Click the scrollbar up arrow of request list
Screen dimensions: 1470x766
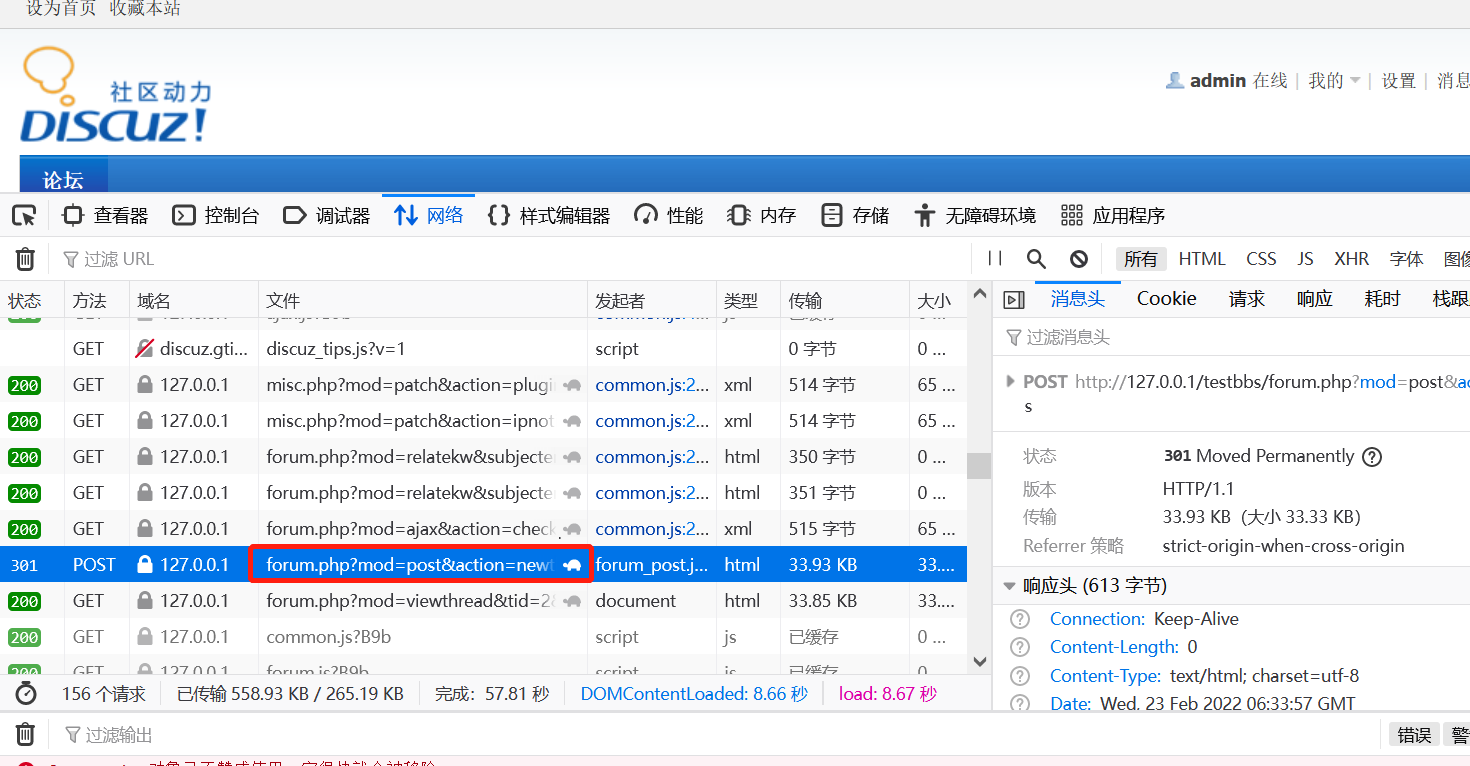click(979, 294)
